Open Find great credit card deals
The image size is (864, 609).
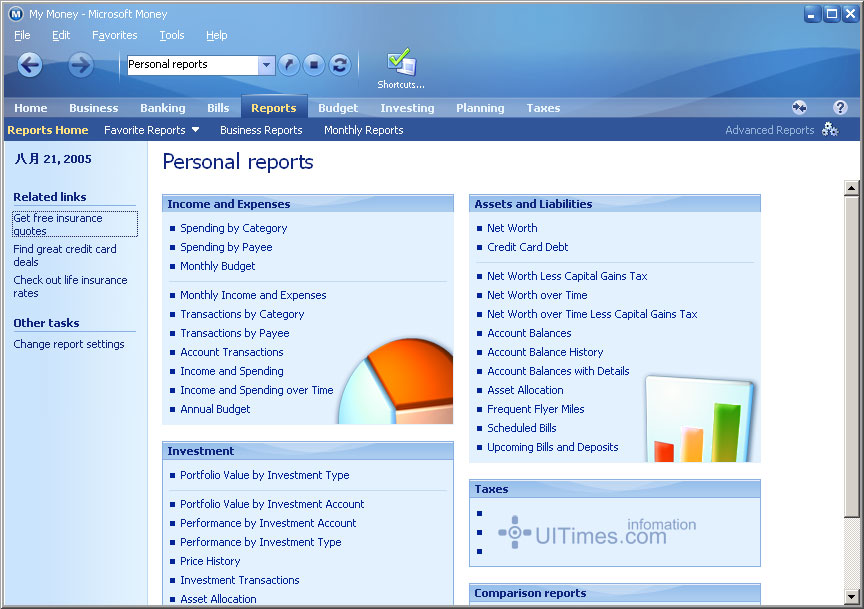click(x=65, y=255)
